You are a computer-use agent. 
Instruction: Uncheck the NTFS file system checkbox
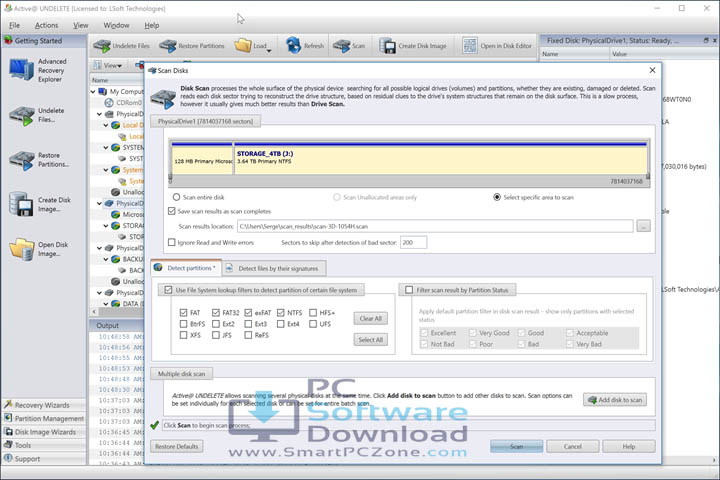[281, 312]
